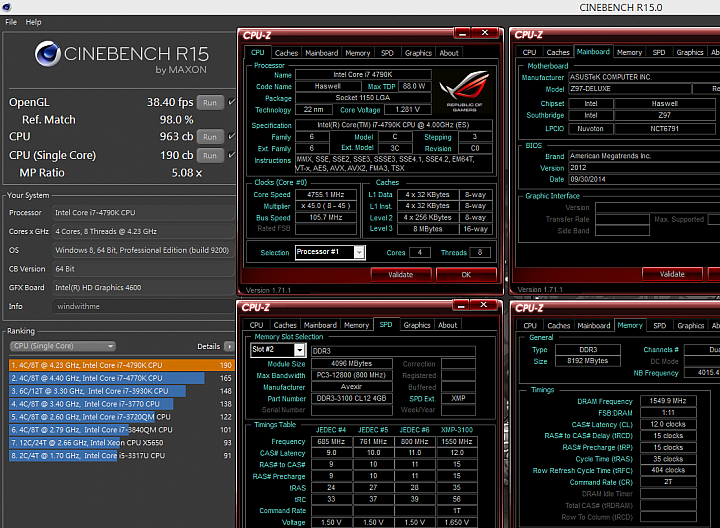Toggle the CPU test checkbox
The image size is (720, 528).
coord(231,136)
